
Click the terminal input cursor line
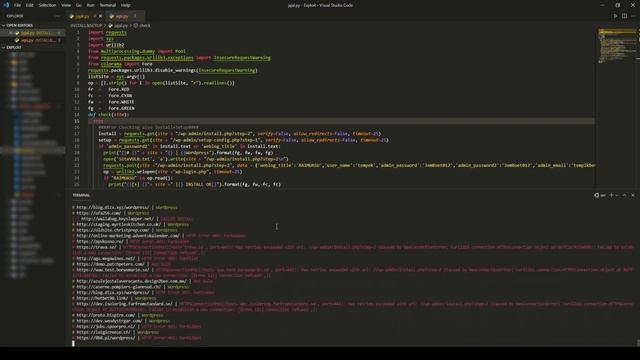point(73,344)
